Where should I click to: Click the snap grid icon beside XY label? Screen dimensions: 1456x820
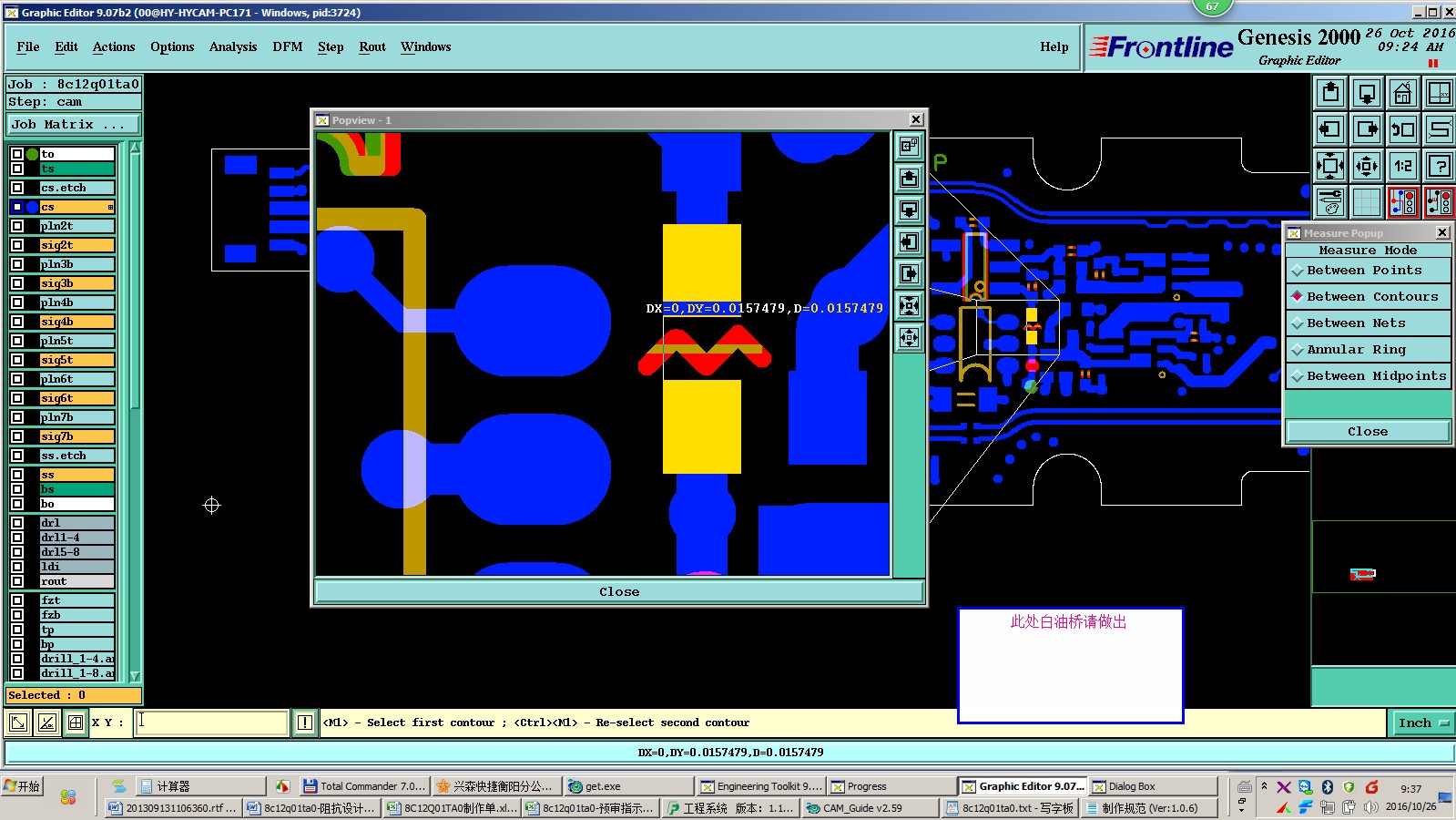tap(76, 723)
